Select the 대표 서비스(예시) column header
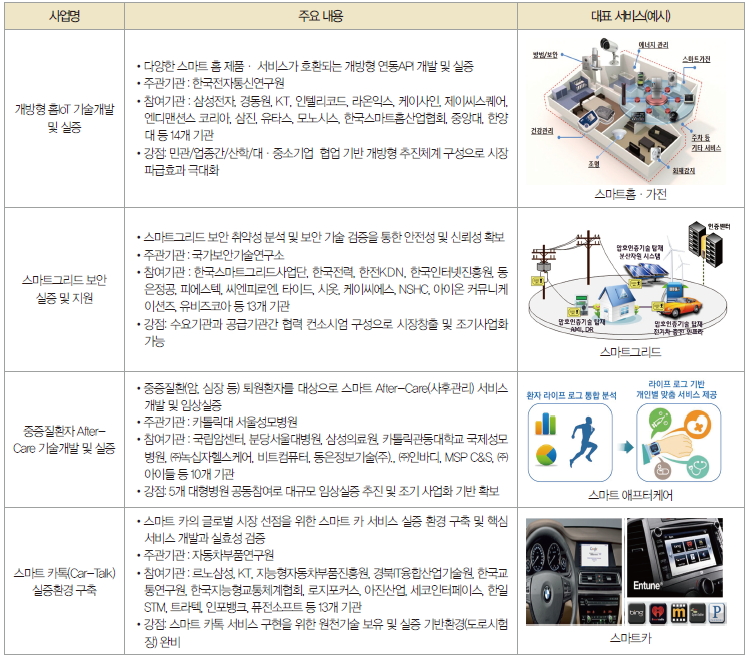 point(632,17)
